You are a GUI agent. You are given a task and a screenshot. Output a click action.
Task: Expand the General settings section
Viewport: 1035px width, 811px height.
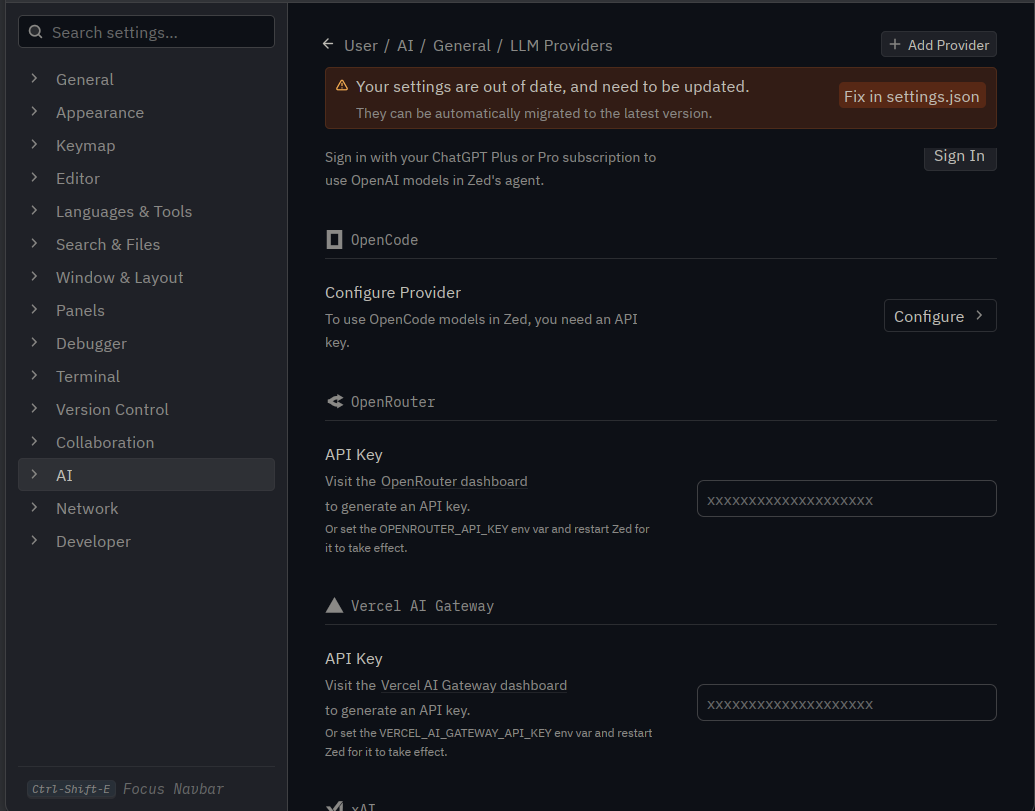coord(34,79)
